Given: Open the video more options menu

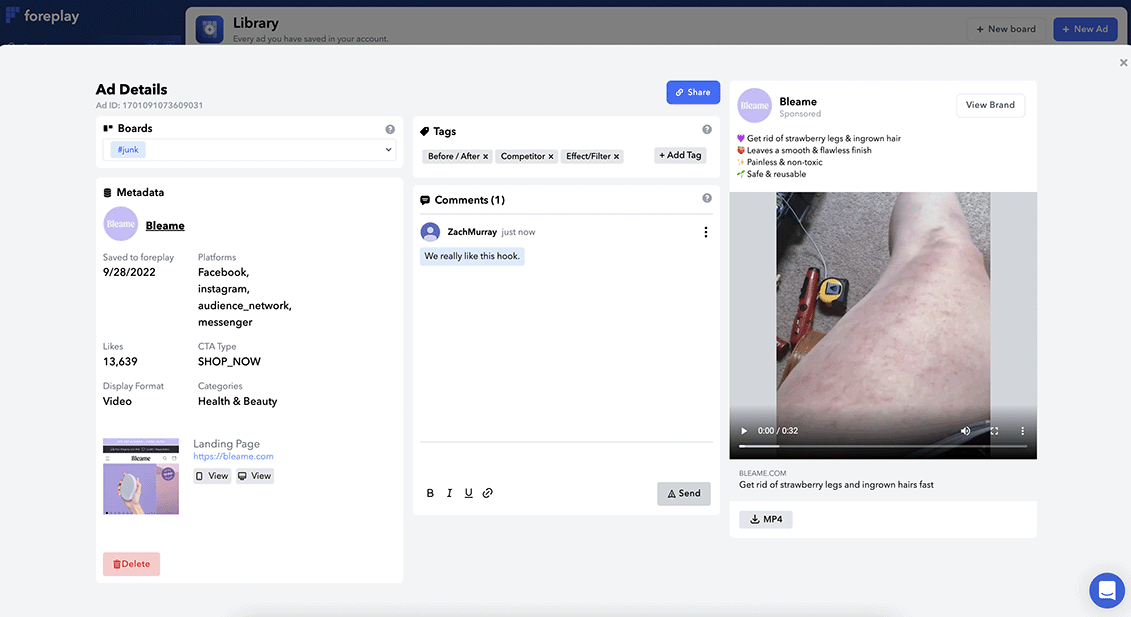Looking at the screenshot, I should pos(1022,431).
